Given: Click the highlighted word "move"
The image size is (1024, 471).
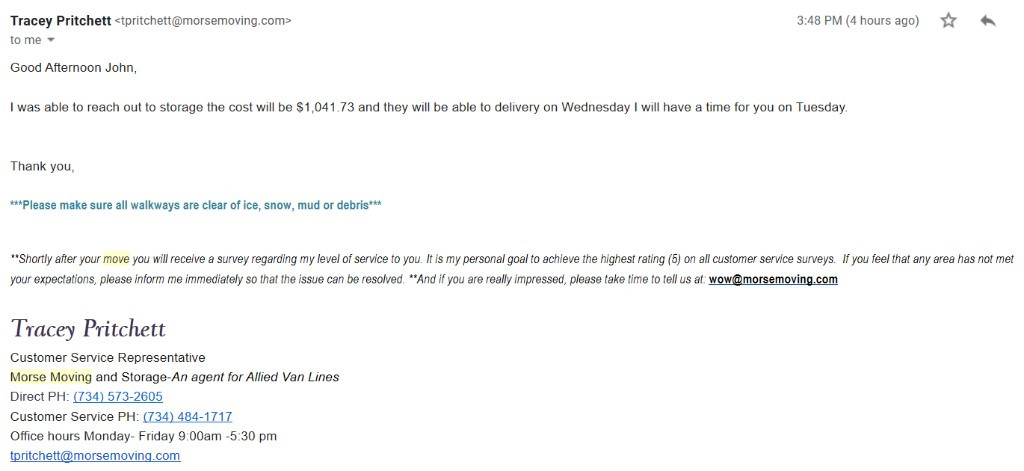Looking at the screenshot, I should (117, 259).
